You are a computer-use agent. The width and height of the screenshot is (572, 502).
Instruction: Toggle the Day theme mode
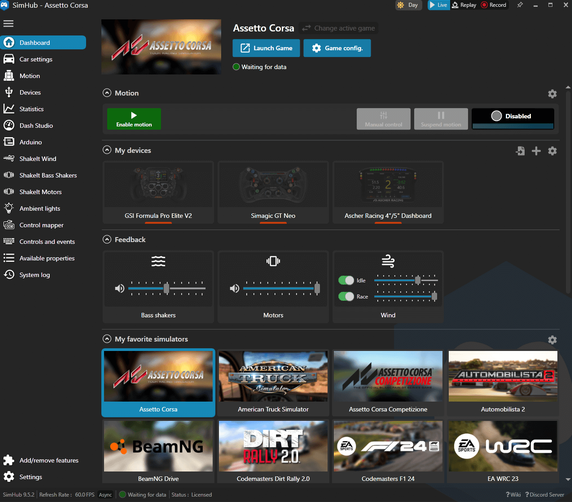[x=408, y=5]
